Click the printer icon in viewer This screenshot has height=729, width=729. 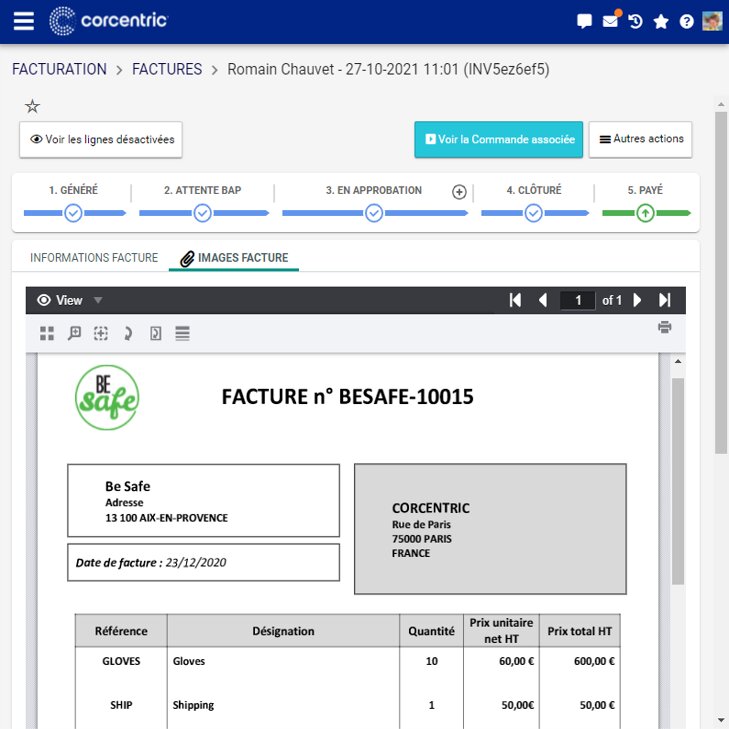664,327
